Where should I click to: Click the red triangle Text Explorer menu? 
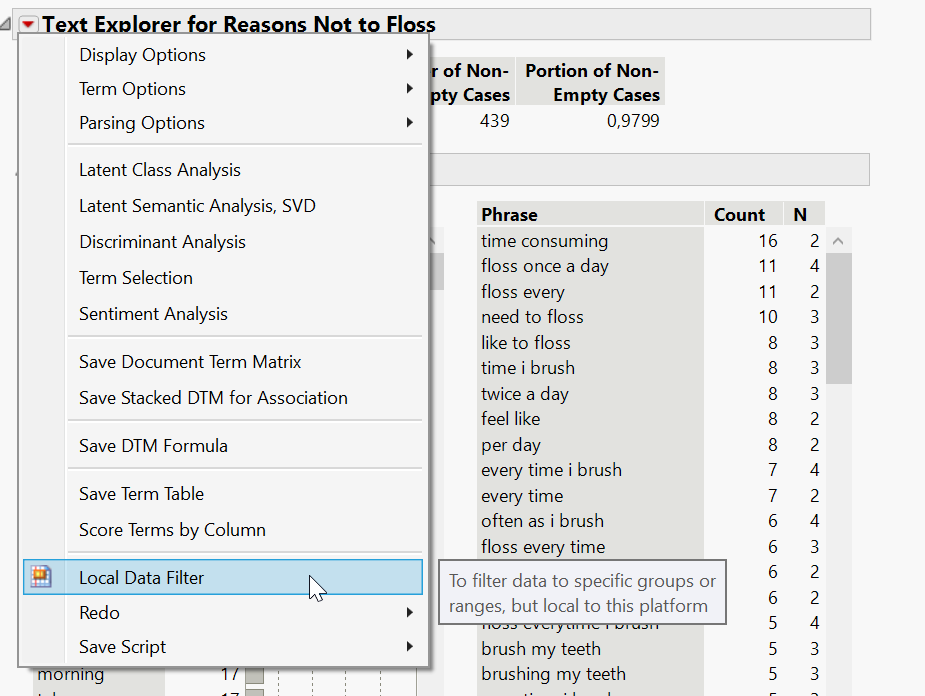[29, 25]
